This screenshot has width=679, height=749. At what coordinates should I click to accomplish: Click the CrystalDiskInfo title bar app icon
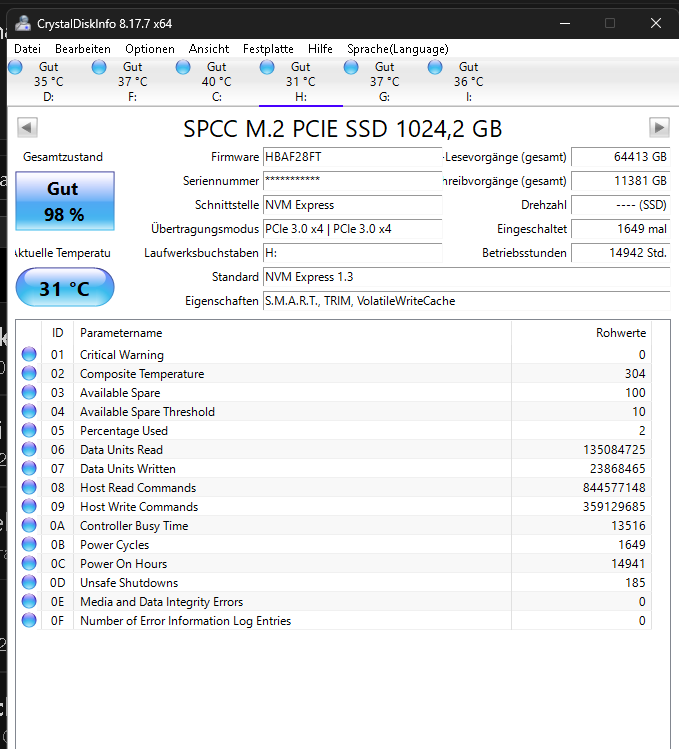click(22, 23)
